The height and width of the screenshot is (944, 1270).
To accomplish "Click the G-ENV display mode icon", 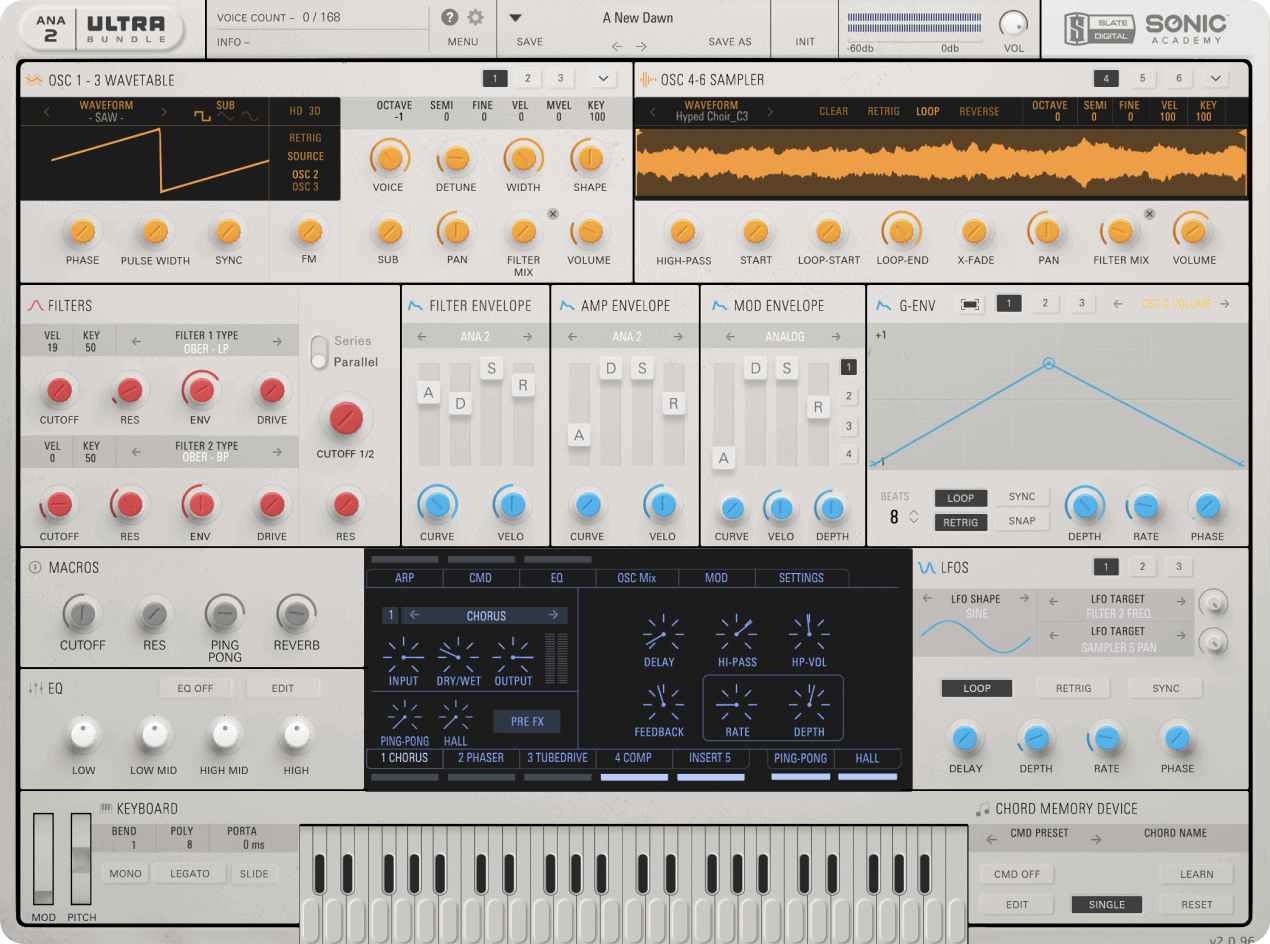I will (x=969, y=304).
